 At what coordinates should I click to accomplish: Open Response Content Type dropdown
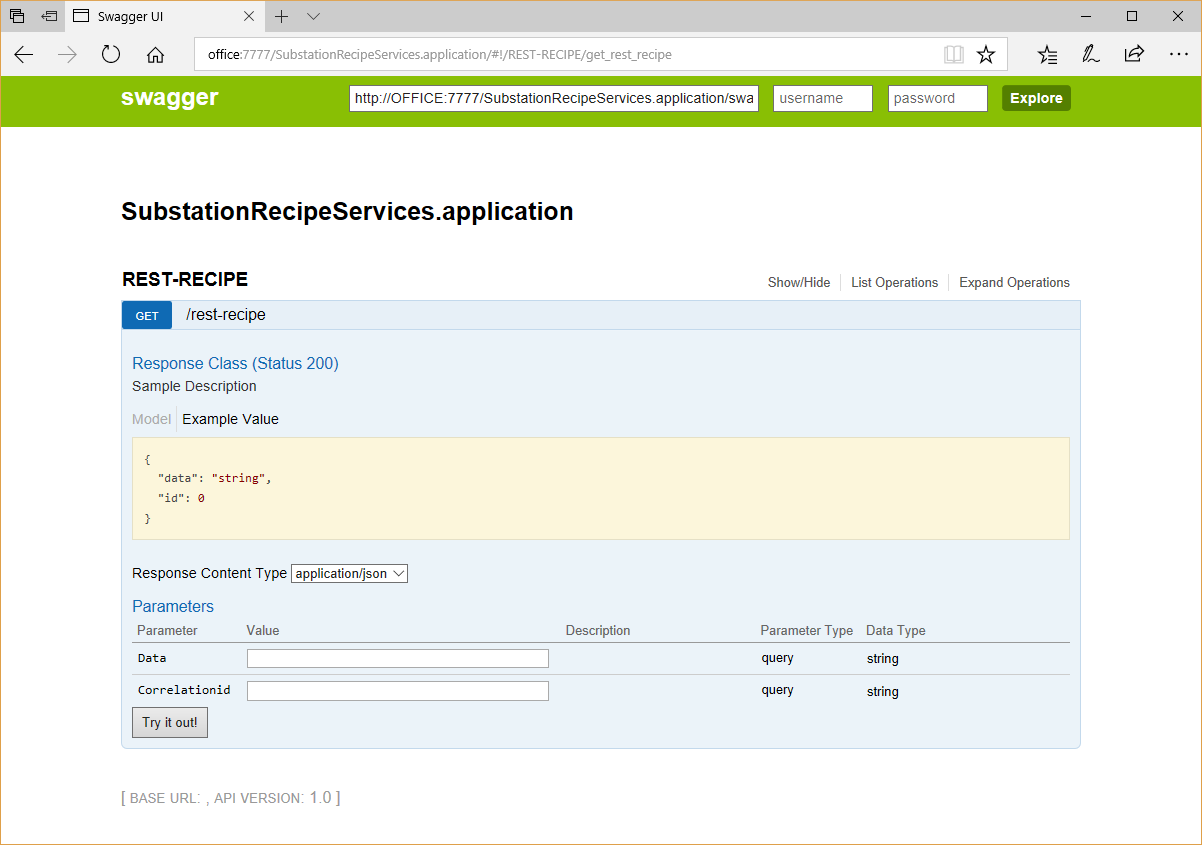coord(349,574)
